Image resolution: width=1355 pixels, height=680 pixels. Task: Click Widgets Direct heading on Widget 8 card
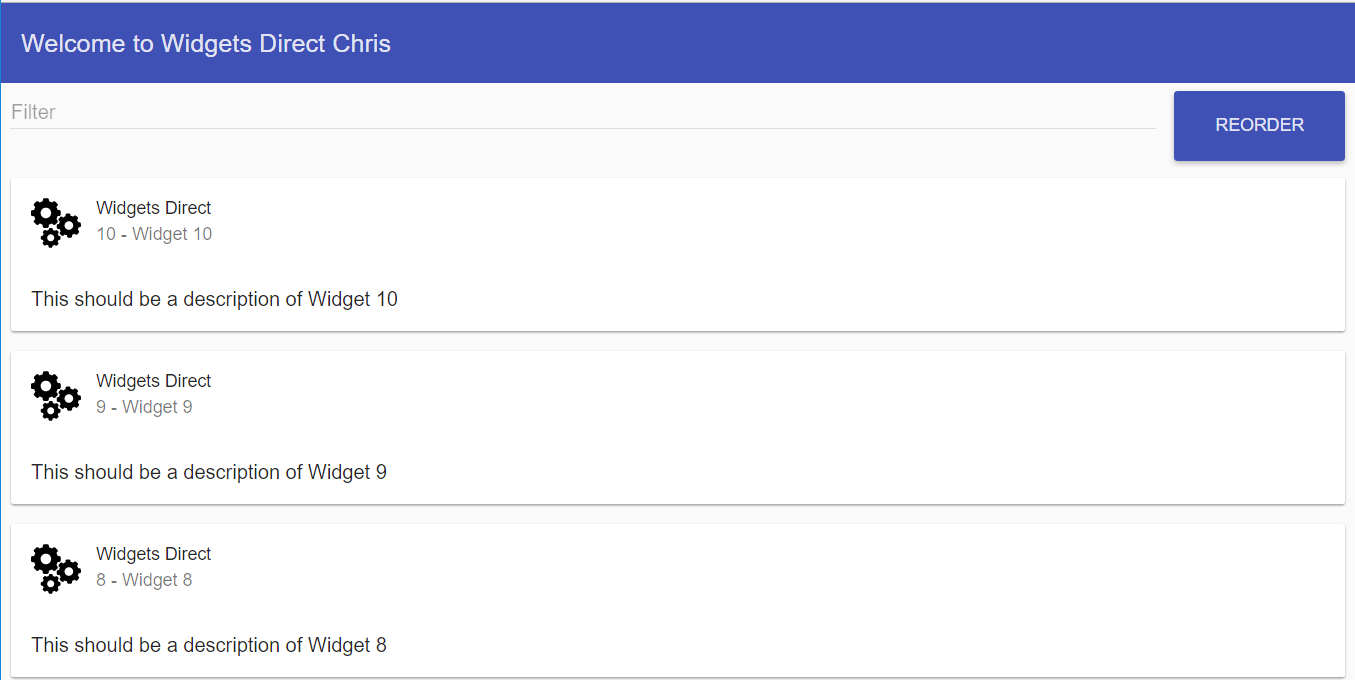(x=154, y=554)
